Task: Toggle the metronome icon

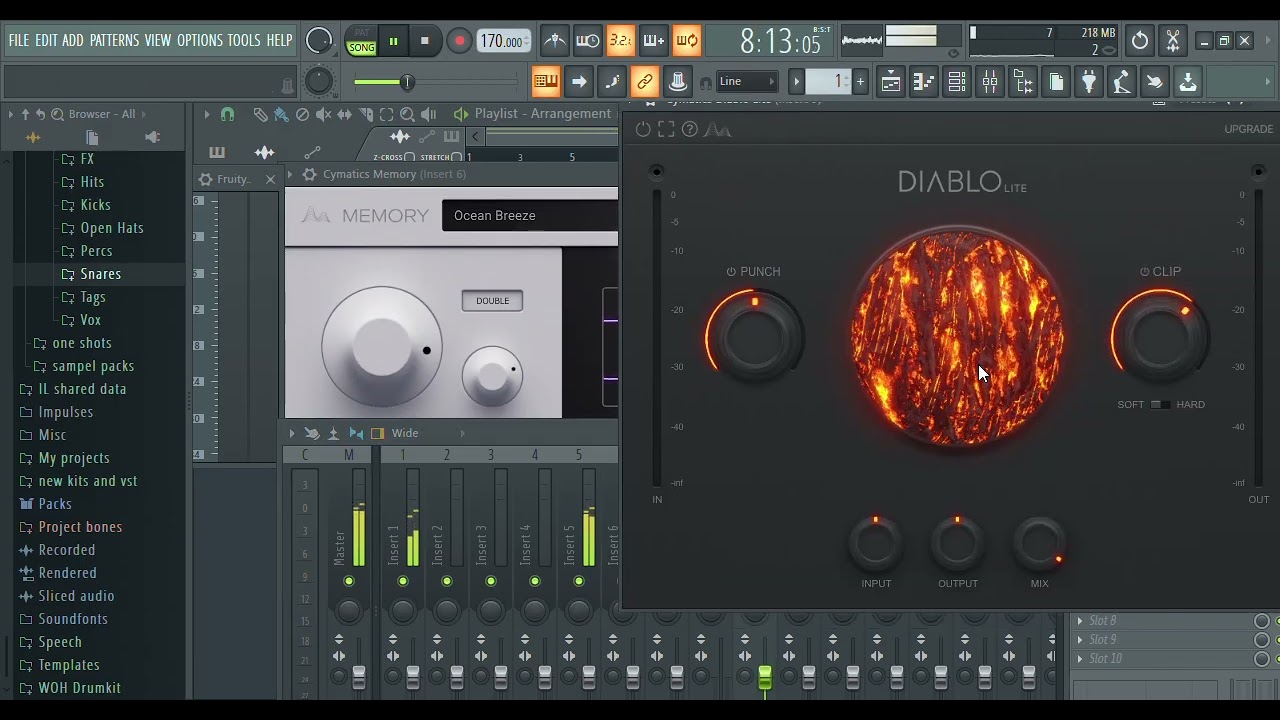Action: click(555, 40)
